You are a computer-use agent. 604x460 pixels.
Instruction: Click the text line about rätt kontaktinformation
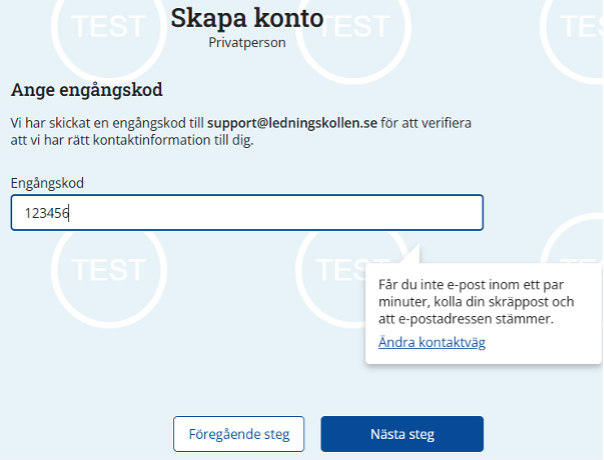point(133,141)
